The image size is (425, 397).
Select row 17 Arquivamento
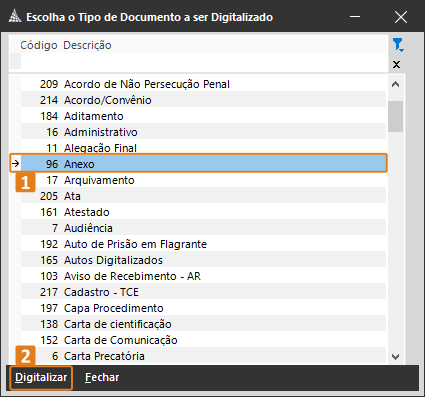203,180
